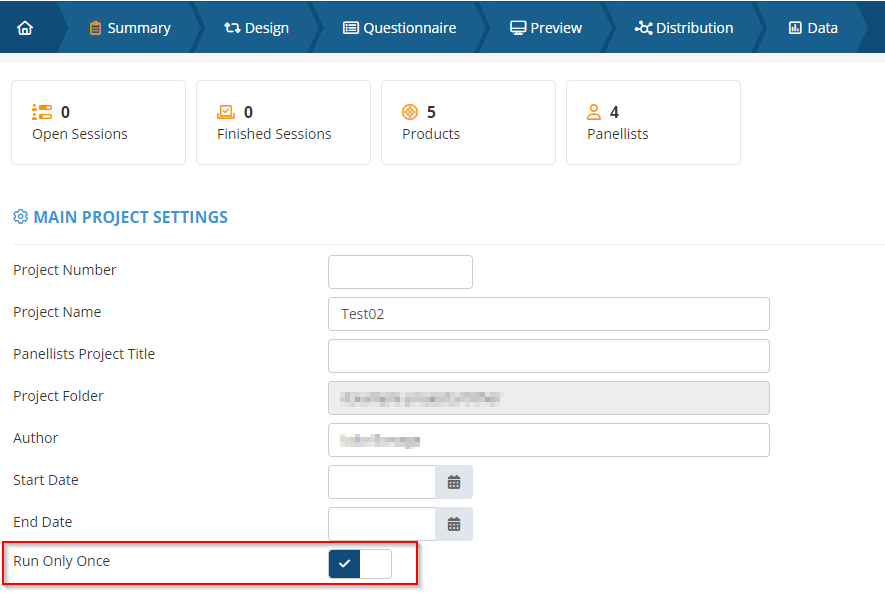Click the Finished Sessions icon

coord(227,112)
